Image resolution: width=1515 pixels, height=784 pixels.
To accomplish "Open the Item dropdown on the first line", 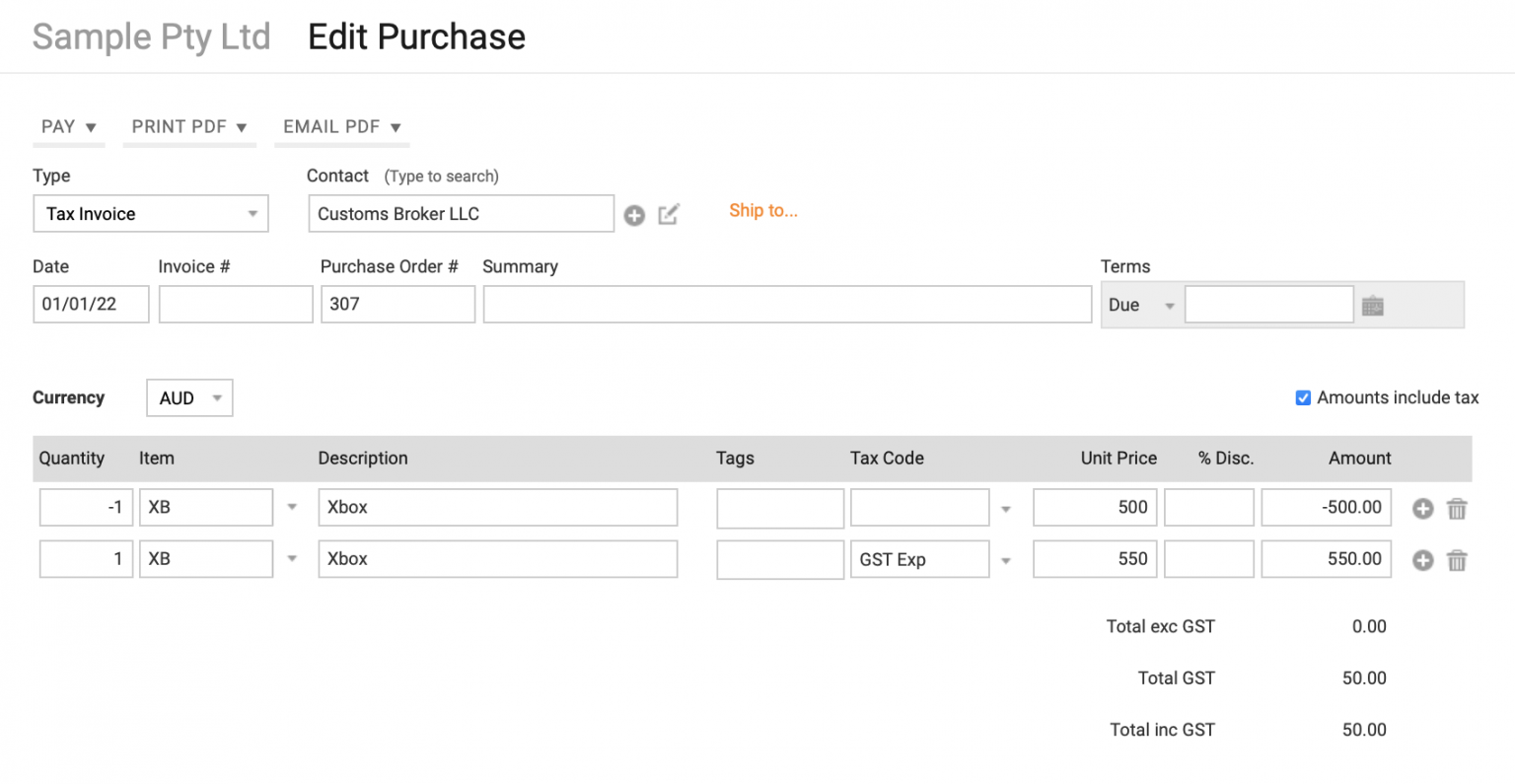I will (x=292, y=507).
